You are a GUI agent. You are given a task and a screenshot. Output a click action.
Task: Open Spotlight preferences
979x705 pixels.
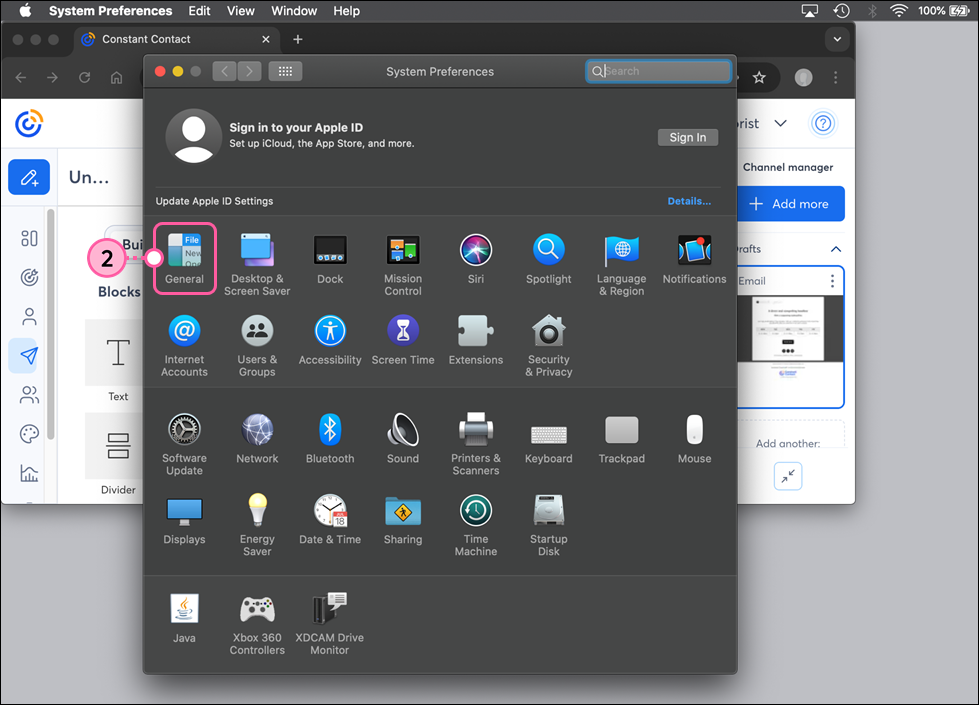[548, 250]
